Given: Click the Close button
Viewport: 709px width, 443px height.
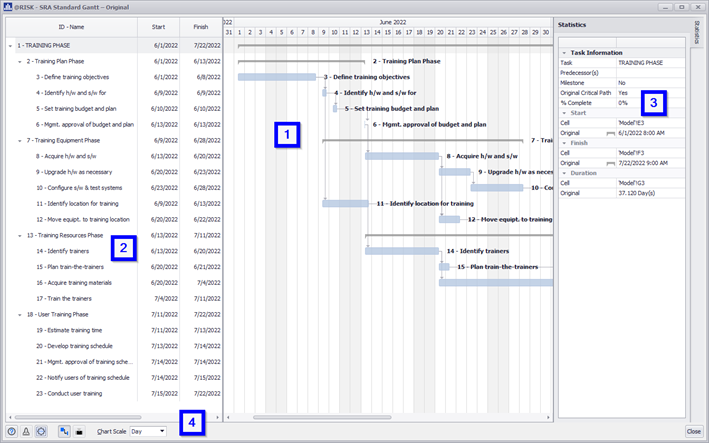Looking at the screenshot, I should click(693, 431).
